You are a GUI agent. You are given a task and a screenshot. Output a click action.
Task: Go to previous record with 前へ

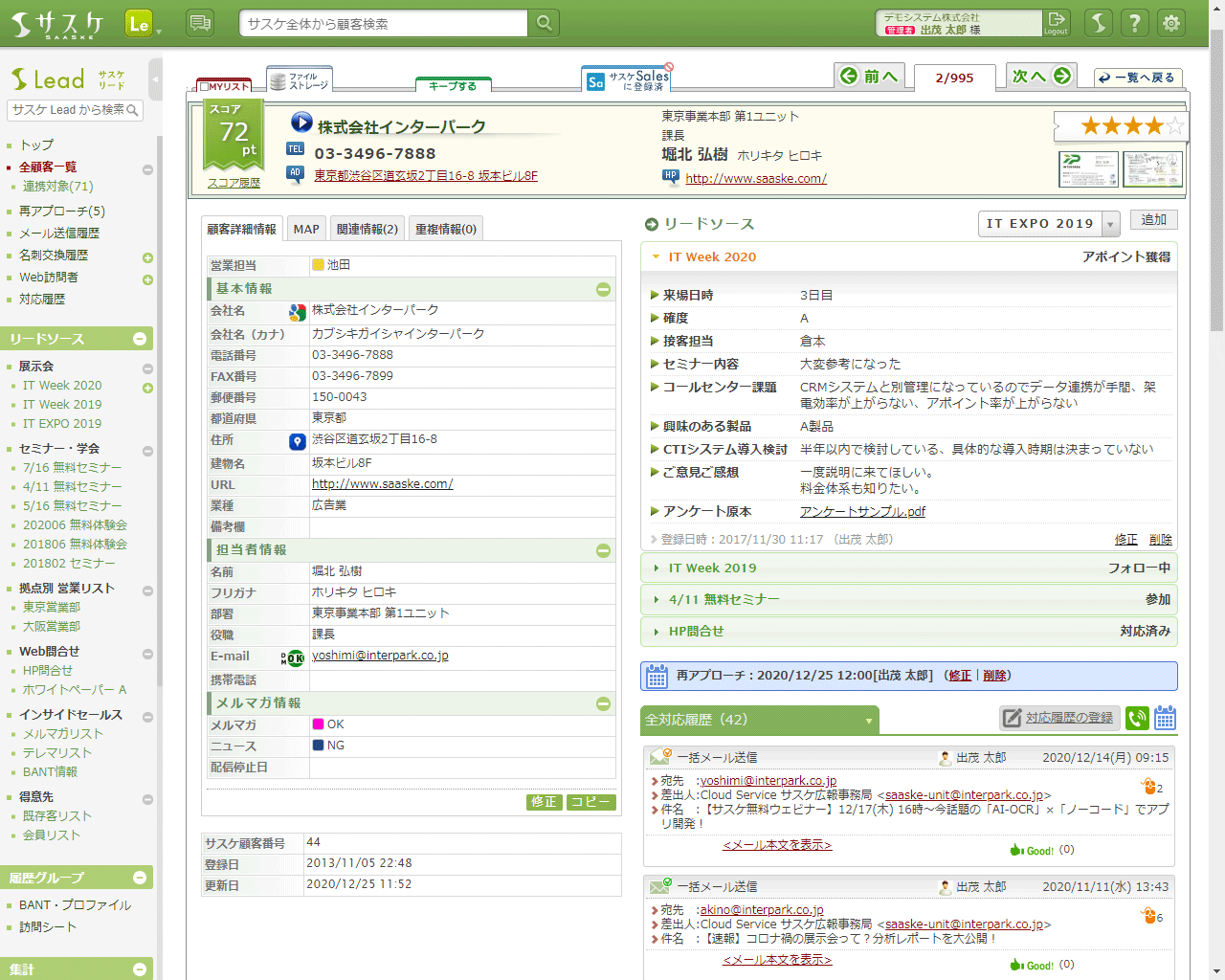click(x=870, y=77)
